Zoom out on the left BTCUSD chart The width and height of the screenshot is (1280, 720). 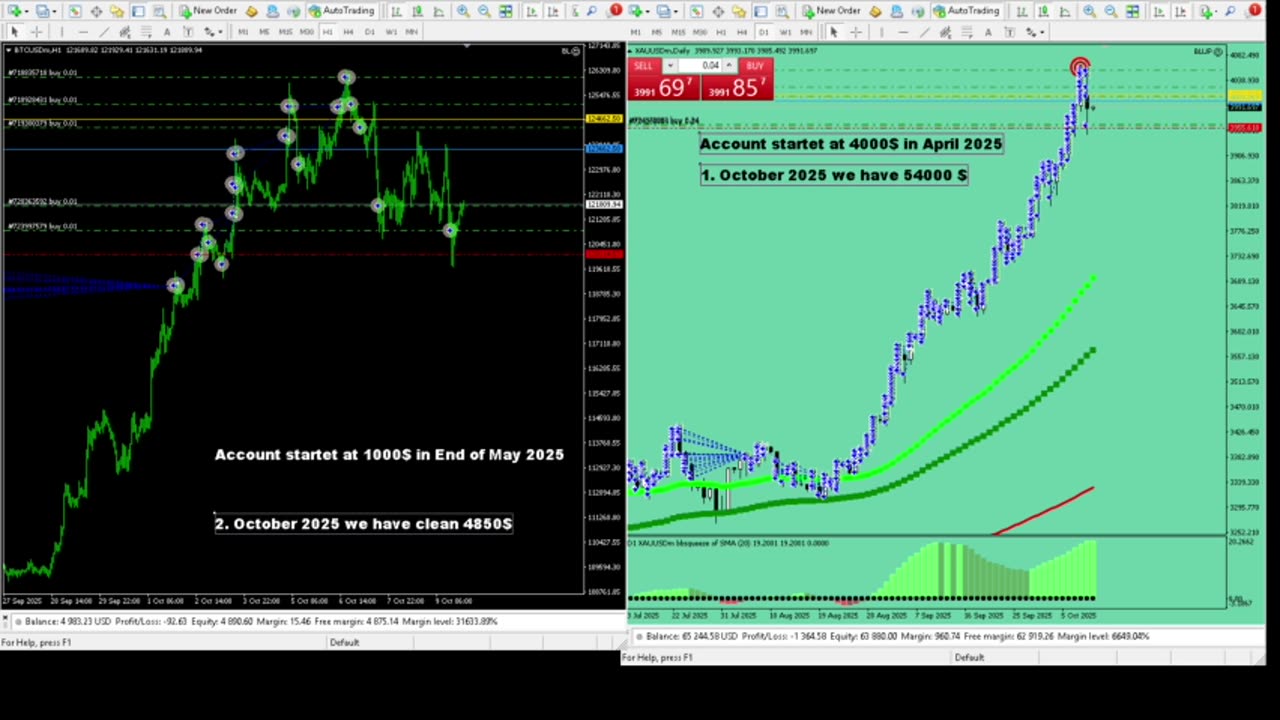484,11
